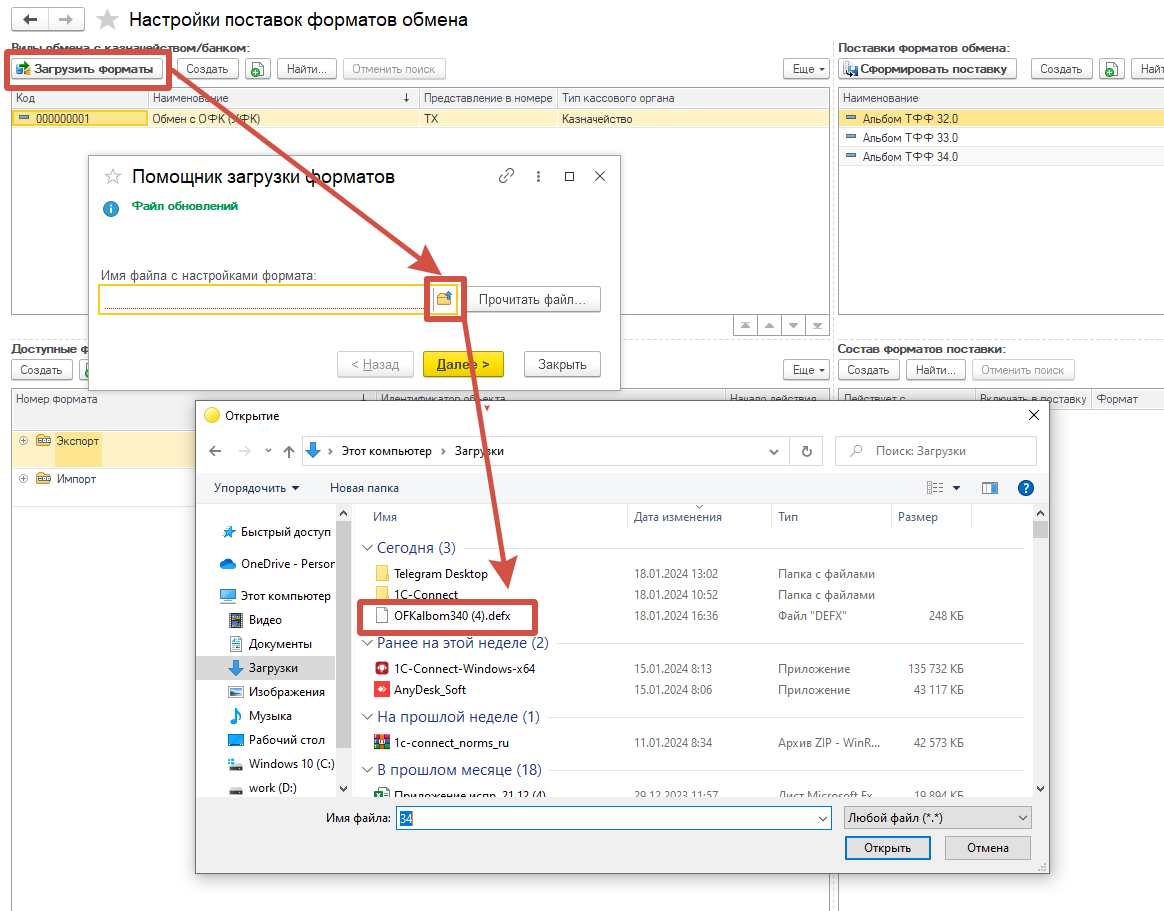
Task: Go back in the Открытие file dialog
Action: click(215, 451)
